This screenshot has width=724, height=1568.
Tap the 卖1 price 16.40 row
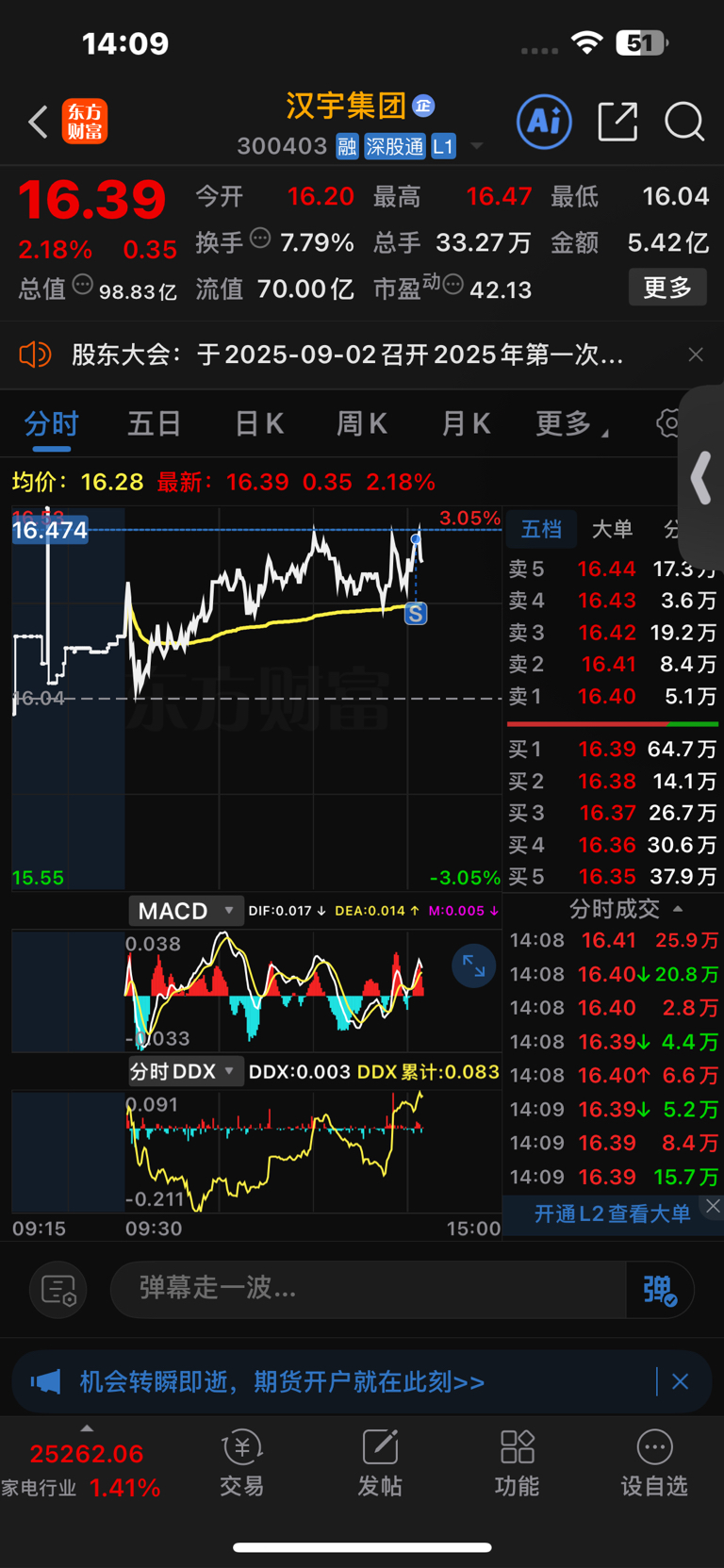coord(613,696)
